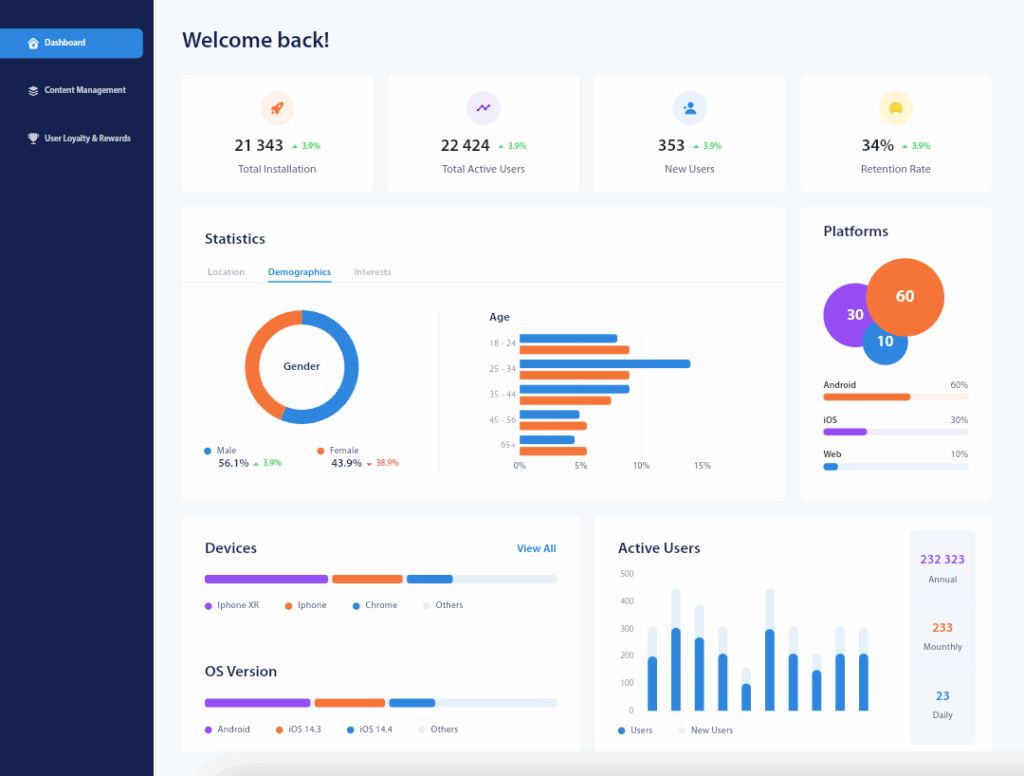
Task: Click the green arrow beside 353
Action: click(696, 146)
